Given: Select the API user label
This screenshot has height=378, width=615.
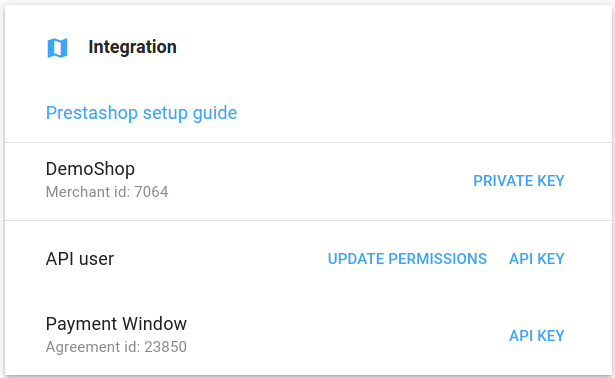Looking at the screenshot, I should 80,259.
